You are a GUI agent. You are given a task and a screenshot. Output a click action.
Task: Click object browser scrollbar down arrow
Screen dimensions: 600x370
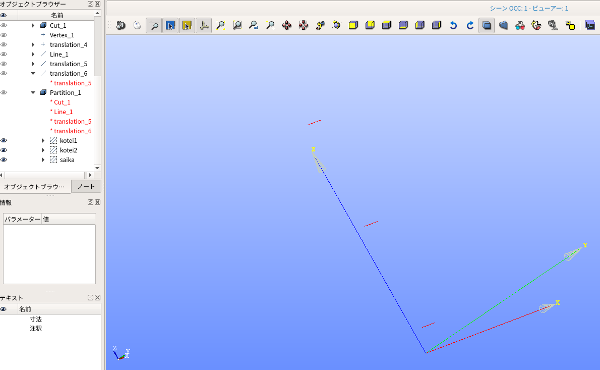click(x=97, y=168)
